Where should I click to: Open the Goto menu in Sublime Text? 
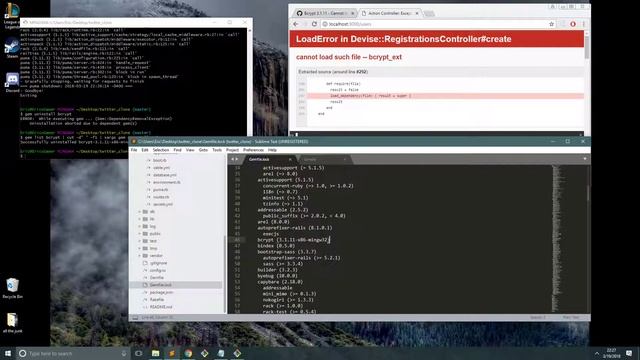tap(203, 150)
